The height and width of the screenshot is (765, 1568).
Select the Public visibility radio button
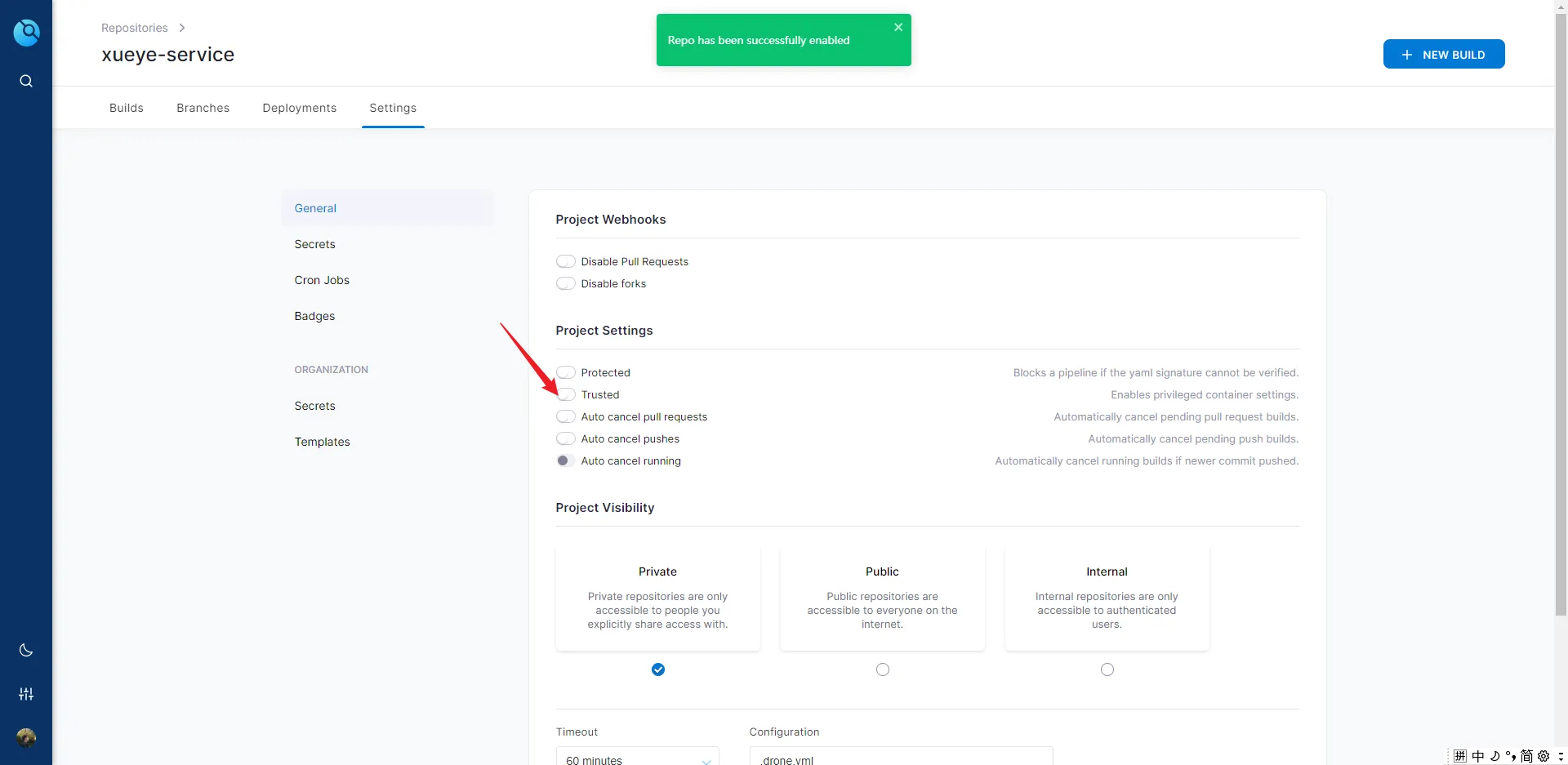(x=882, y=669)
